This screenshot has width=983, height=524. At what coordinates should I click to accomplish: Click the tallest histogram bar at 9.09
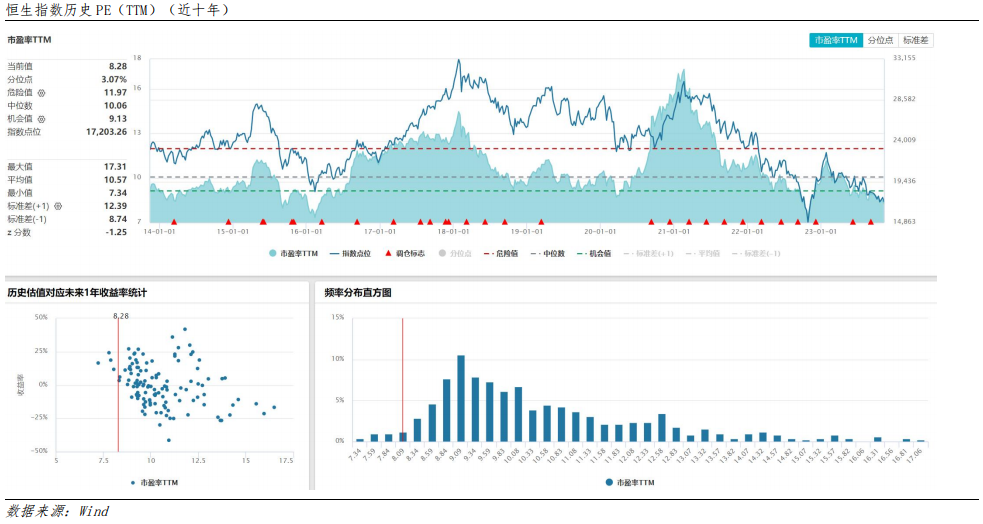tap(461, 398)
